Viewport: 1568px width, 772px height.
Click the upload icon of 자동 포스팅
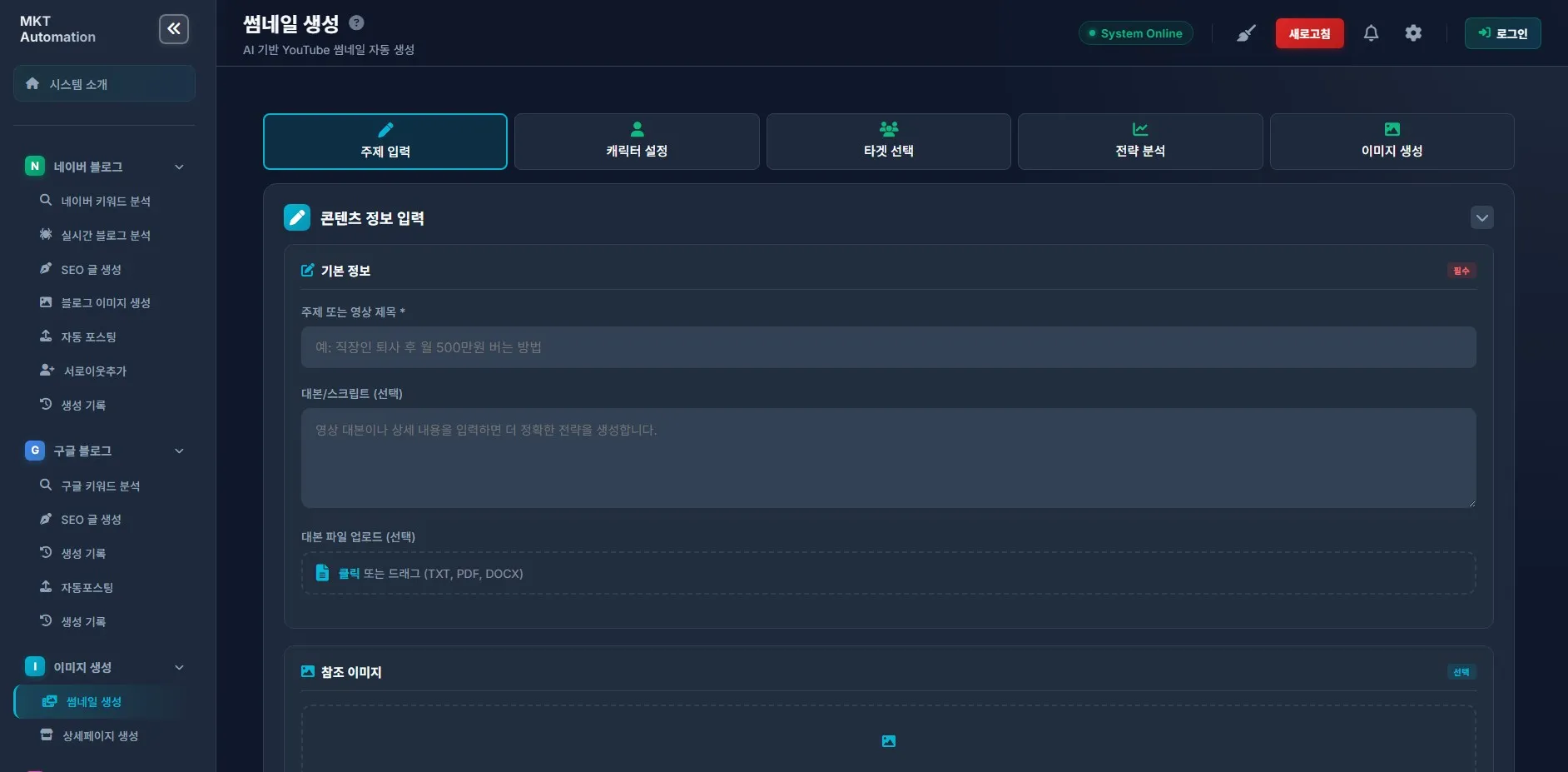46,336
